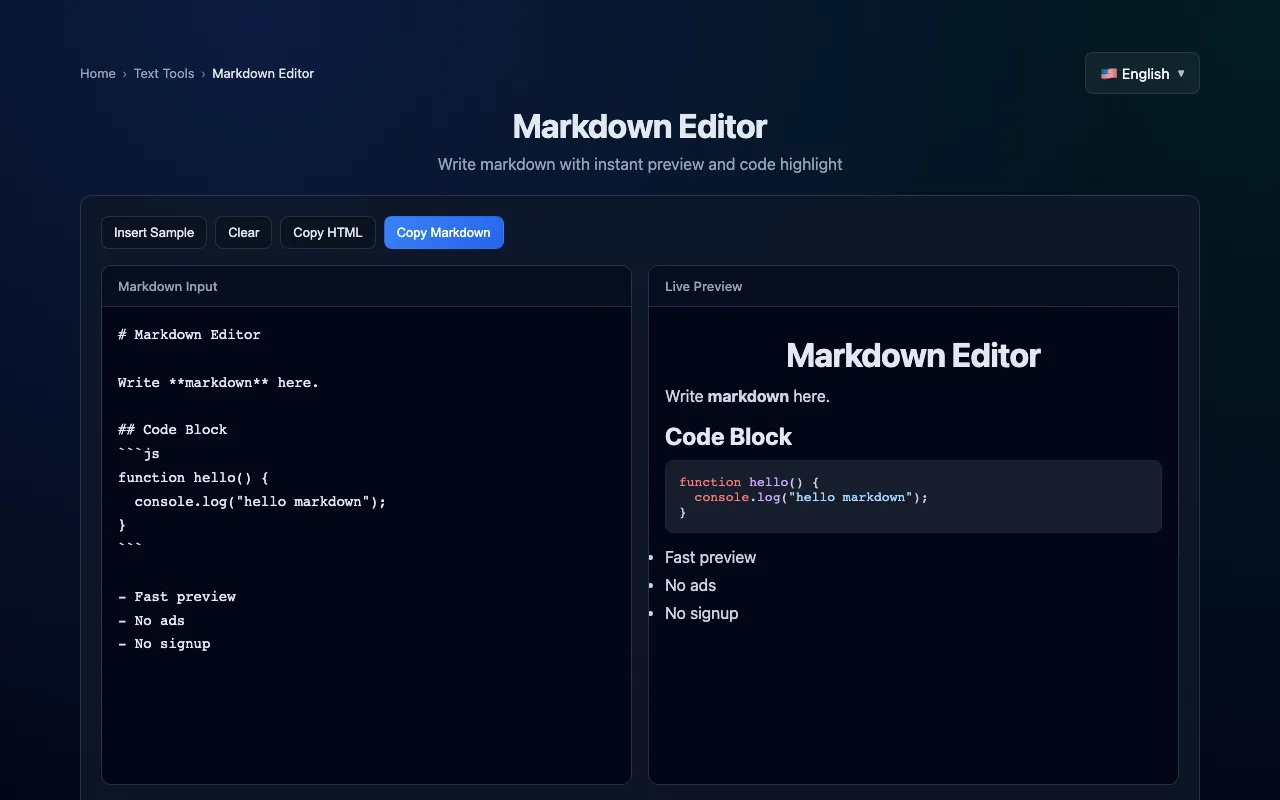The height and width of the screenshot is (800, 1280).
Task: Click the subtitle about instant preview
Action: tap(640, 164)
